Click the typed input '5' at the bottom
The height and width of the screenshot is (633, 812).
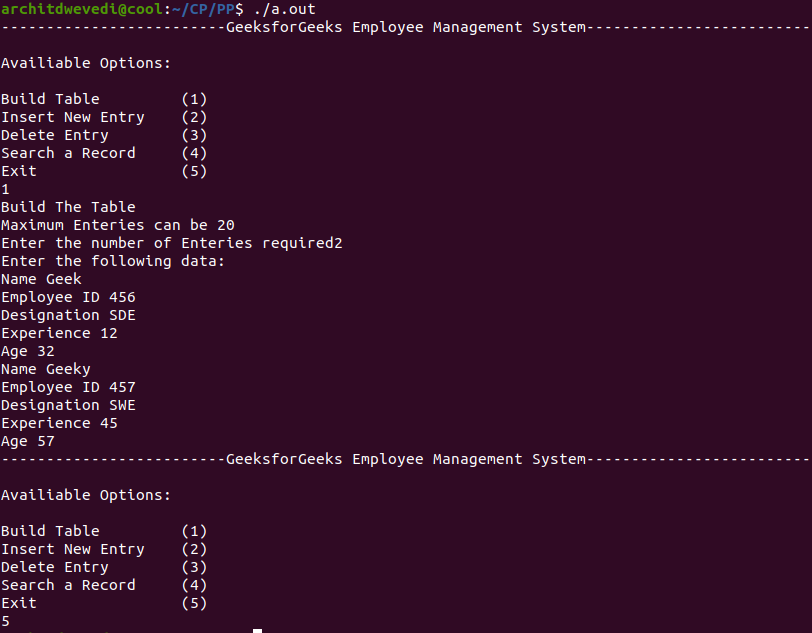[5, 621]
